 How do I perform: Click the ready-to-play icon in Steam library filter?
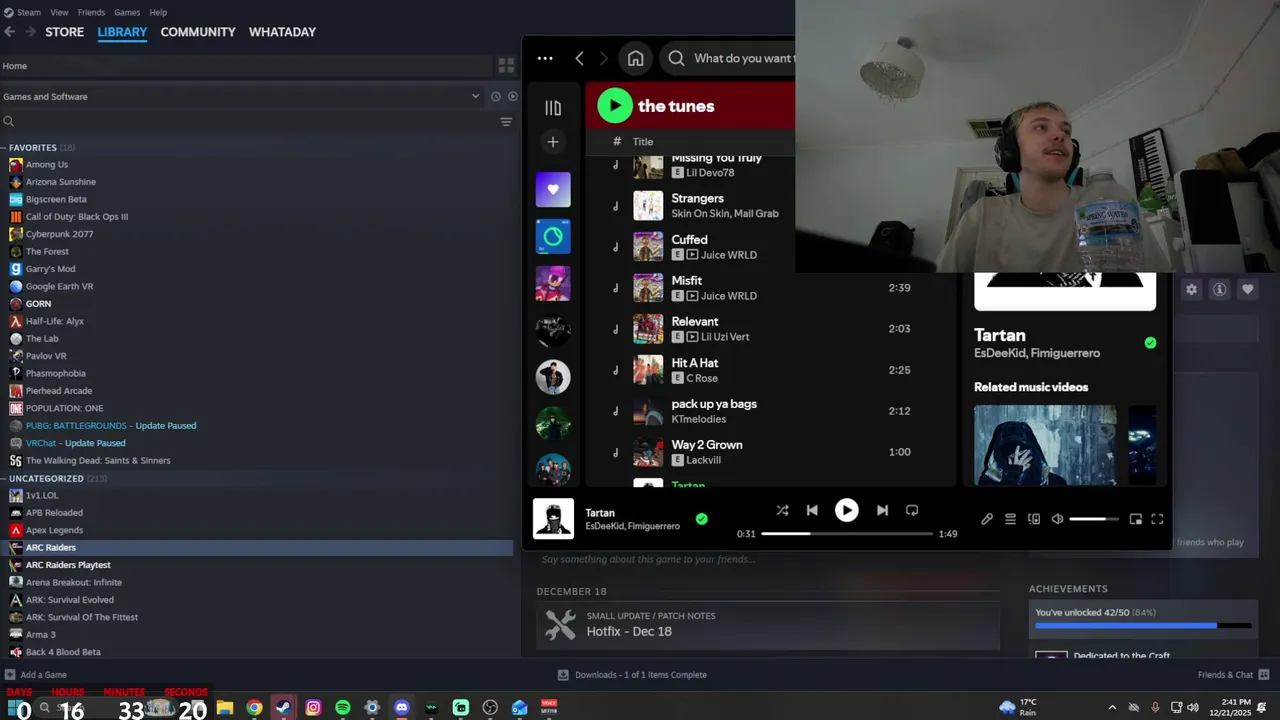tap(513, 96)
